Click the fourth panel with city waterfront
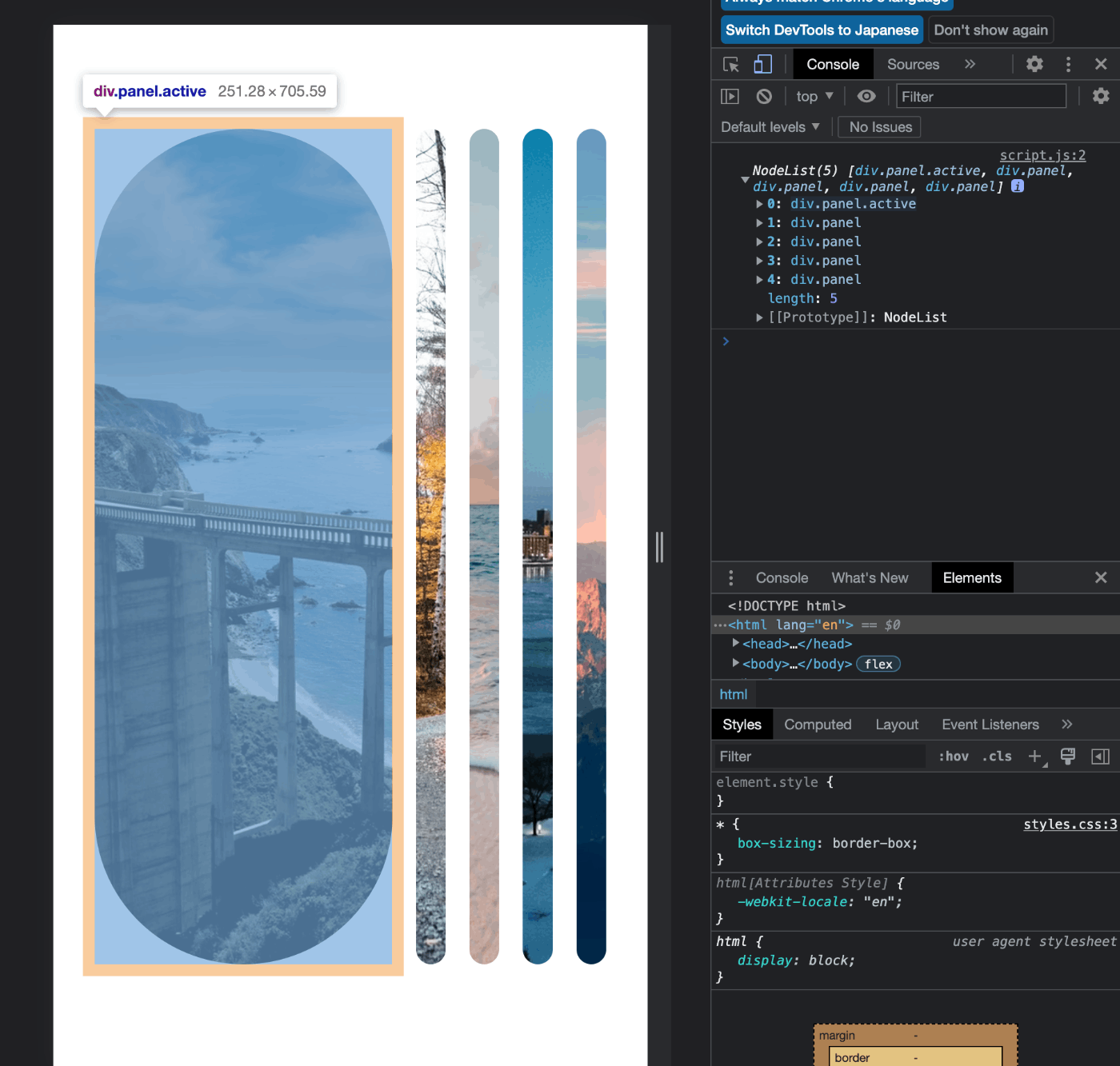Image resolution: width=1120 pixels, height=1066 pixels. click(x=538, y=547)
